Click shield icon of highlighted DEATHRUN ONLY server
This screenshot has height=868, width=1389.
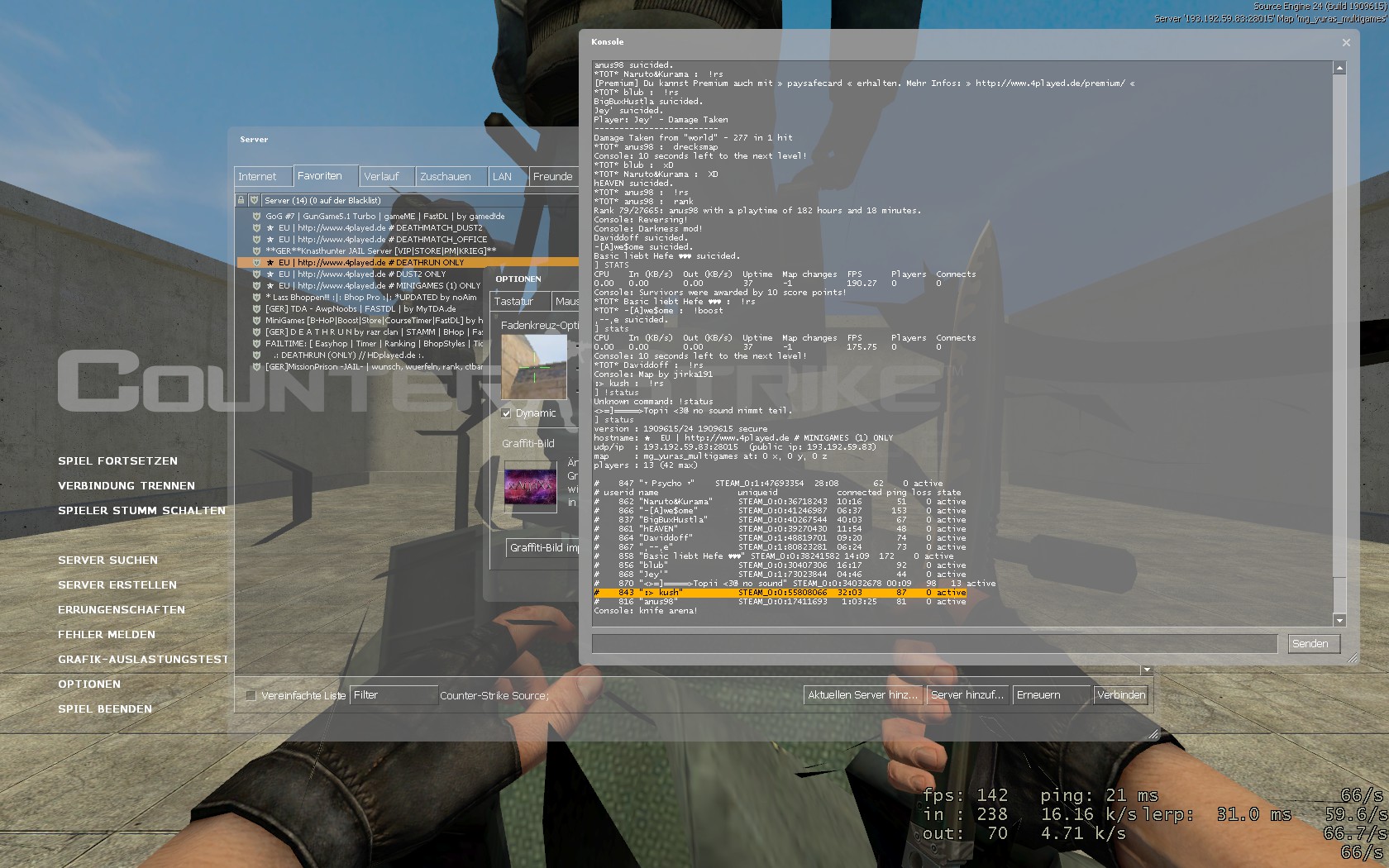point(256,262)
